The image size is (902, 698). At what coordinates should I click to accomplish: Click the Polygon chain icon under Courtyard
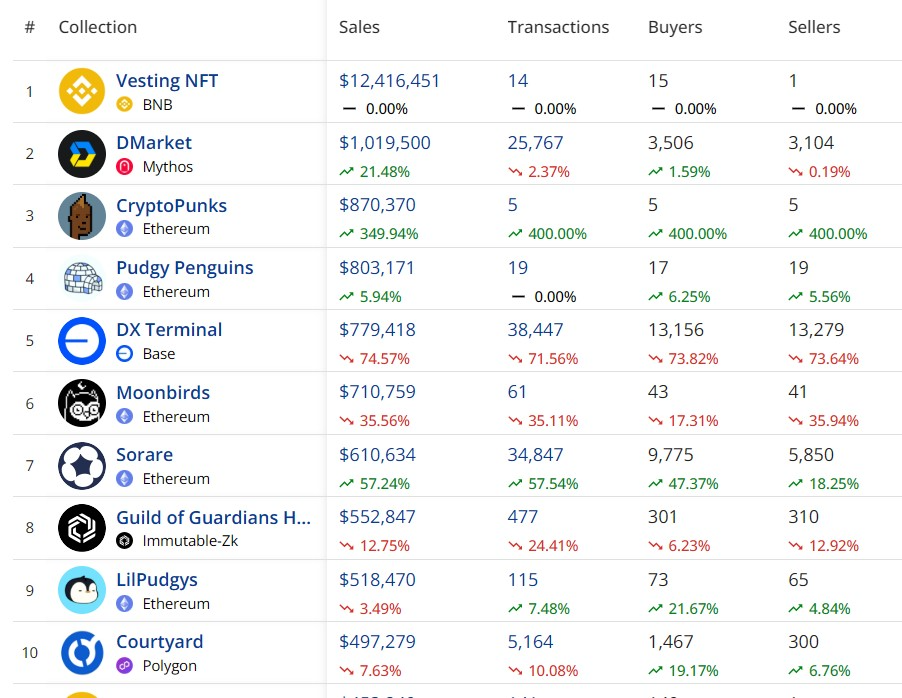coord(124,666)
